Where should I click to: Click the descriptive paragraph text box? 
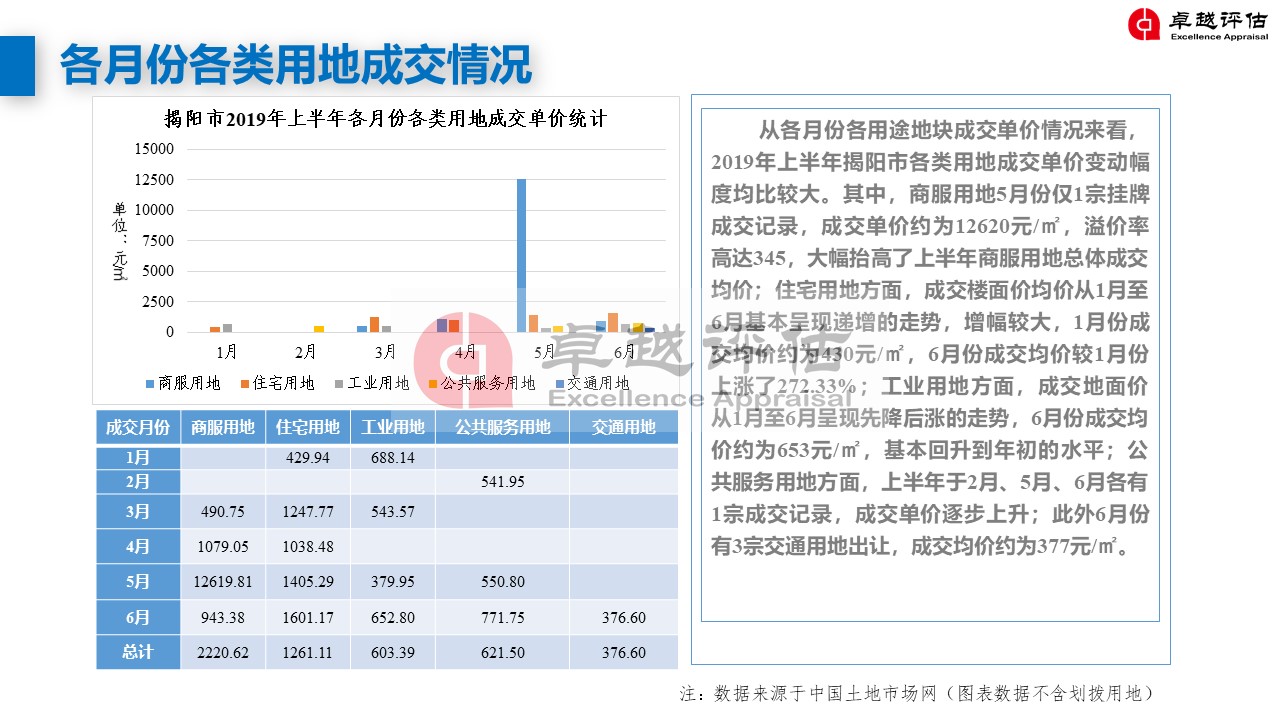tap(930, 340)
